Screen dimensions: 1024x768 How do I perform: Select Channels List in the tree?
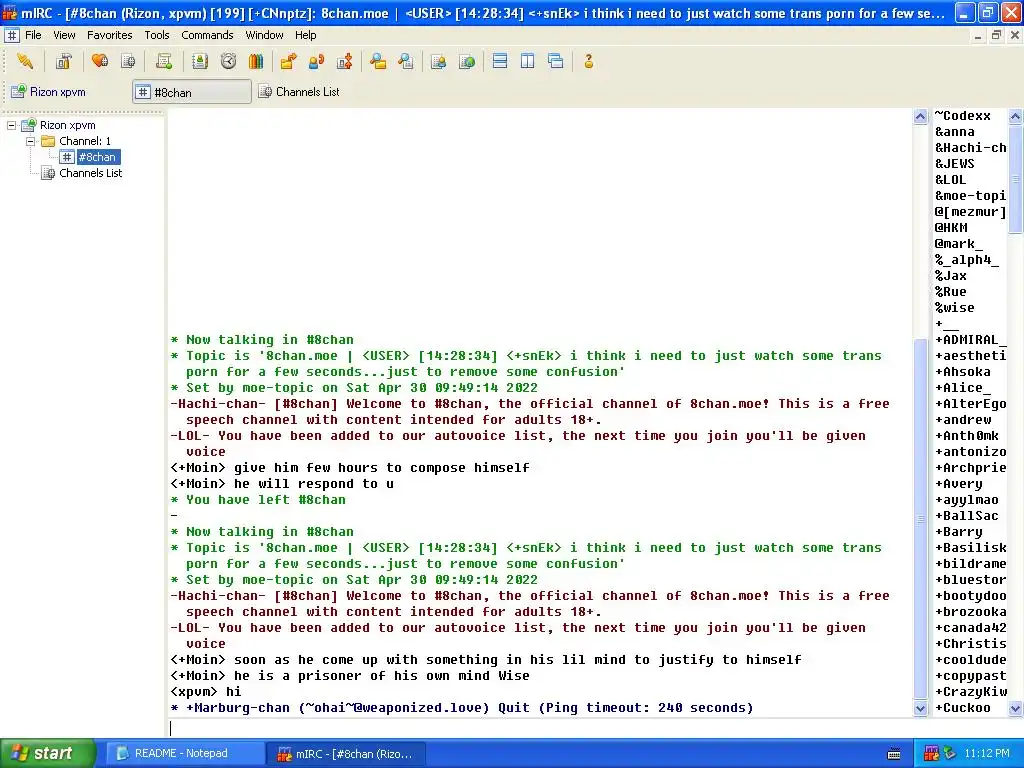tap(91, 173)
